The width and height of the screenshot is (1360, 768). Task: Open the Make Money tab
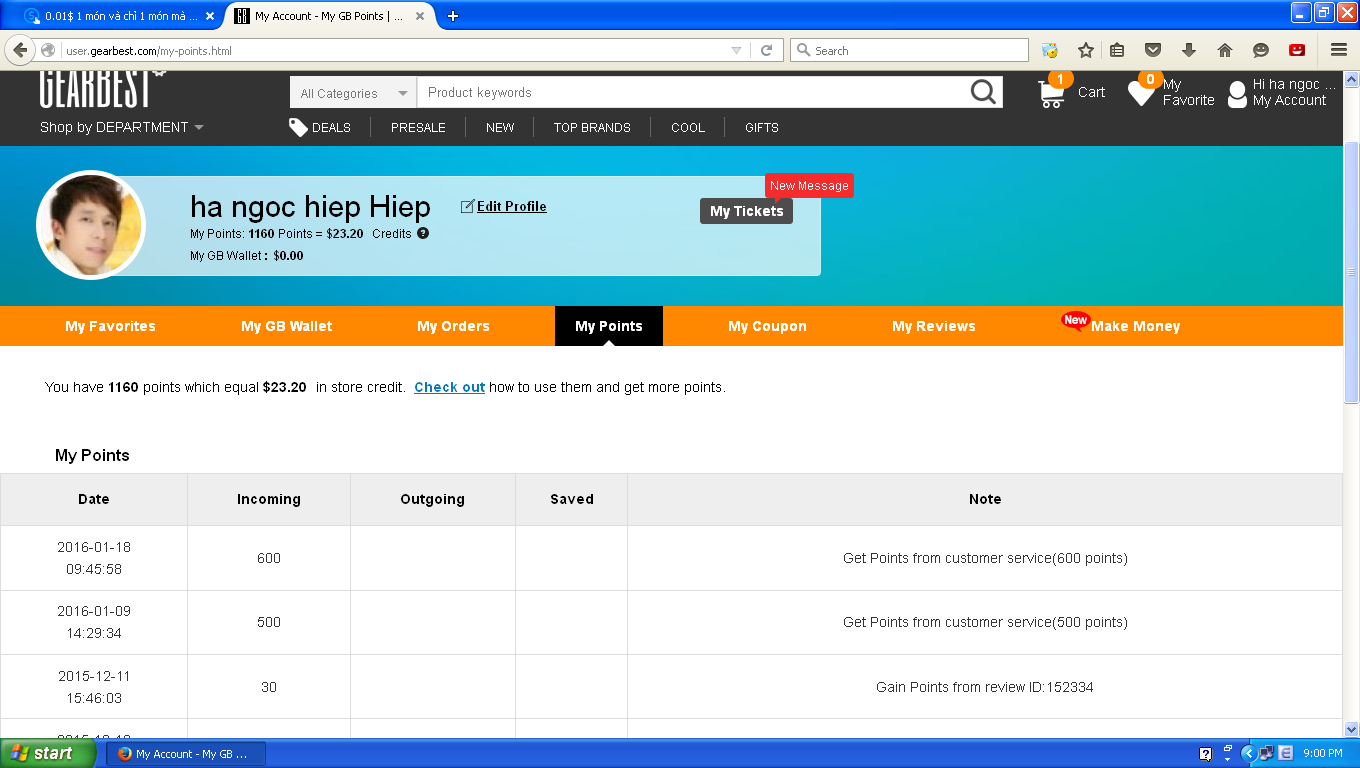tap(1135, 326)
